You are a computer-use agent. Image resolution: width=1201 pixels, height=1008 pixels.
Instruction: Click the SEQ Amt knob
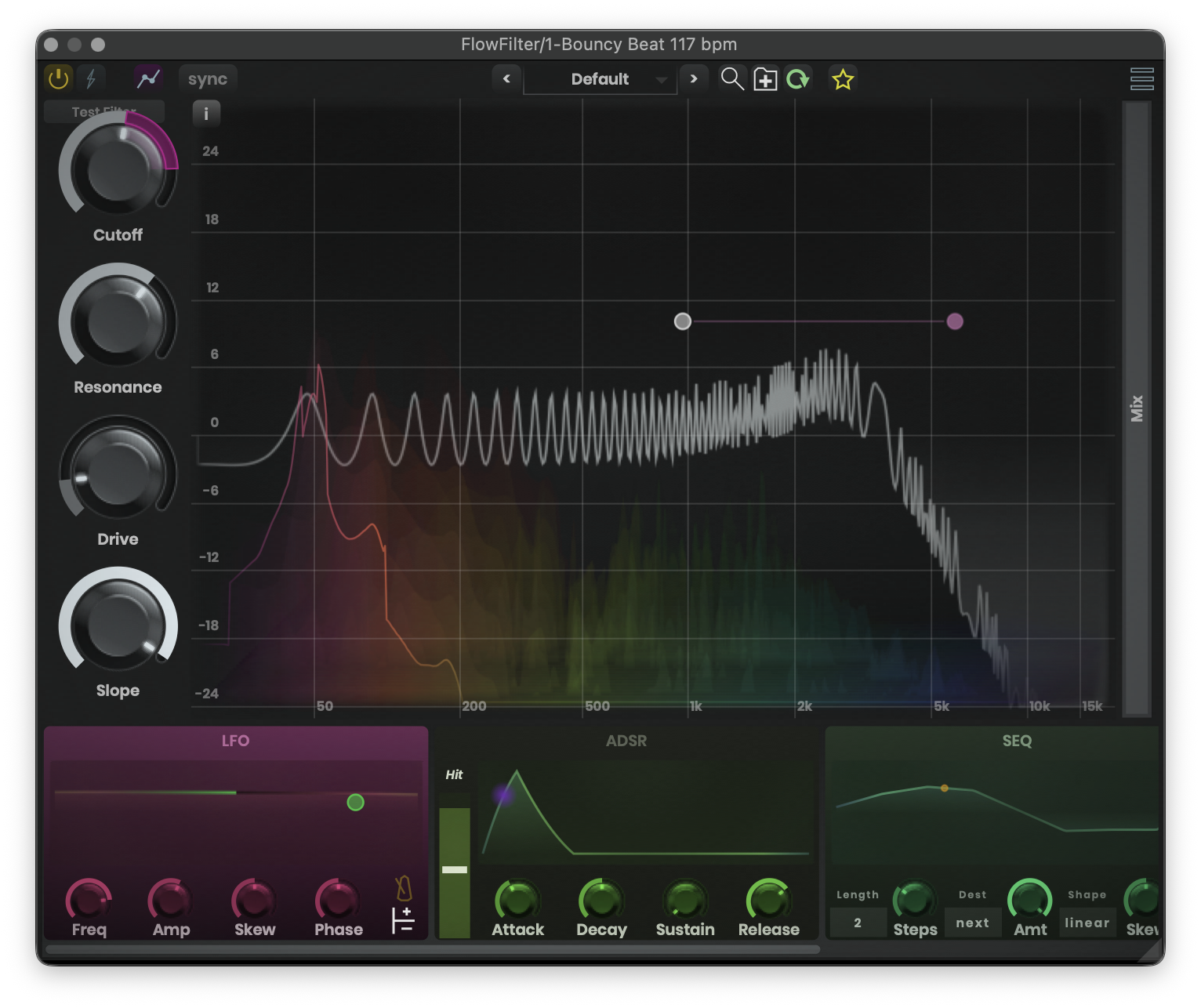point(1030,901)
